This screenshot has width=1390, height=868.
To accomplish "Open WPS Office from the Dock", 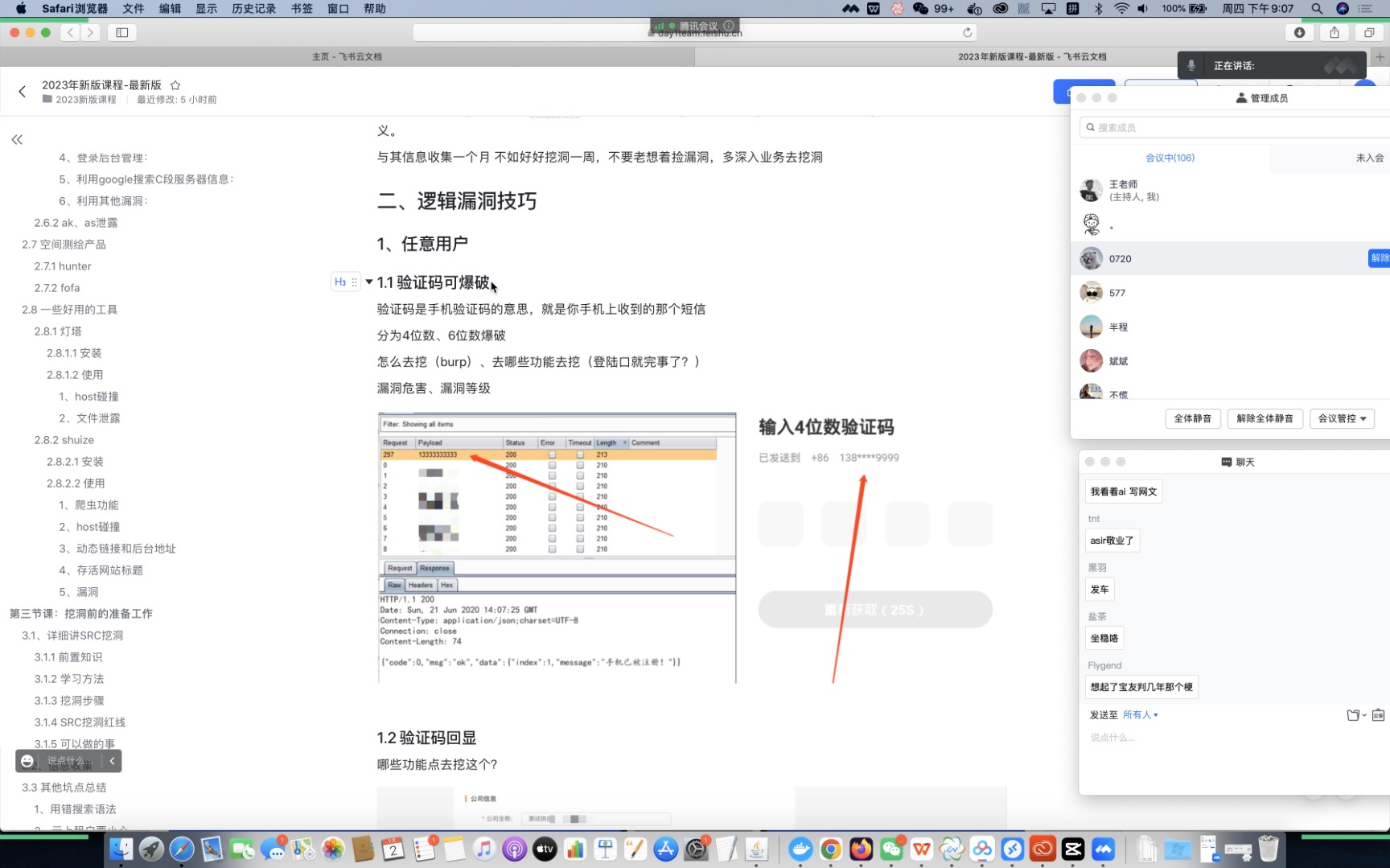I will point(922,849).
